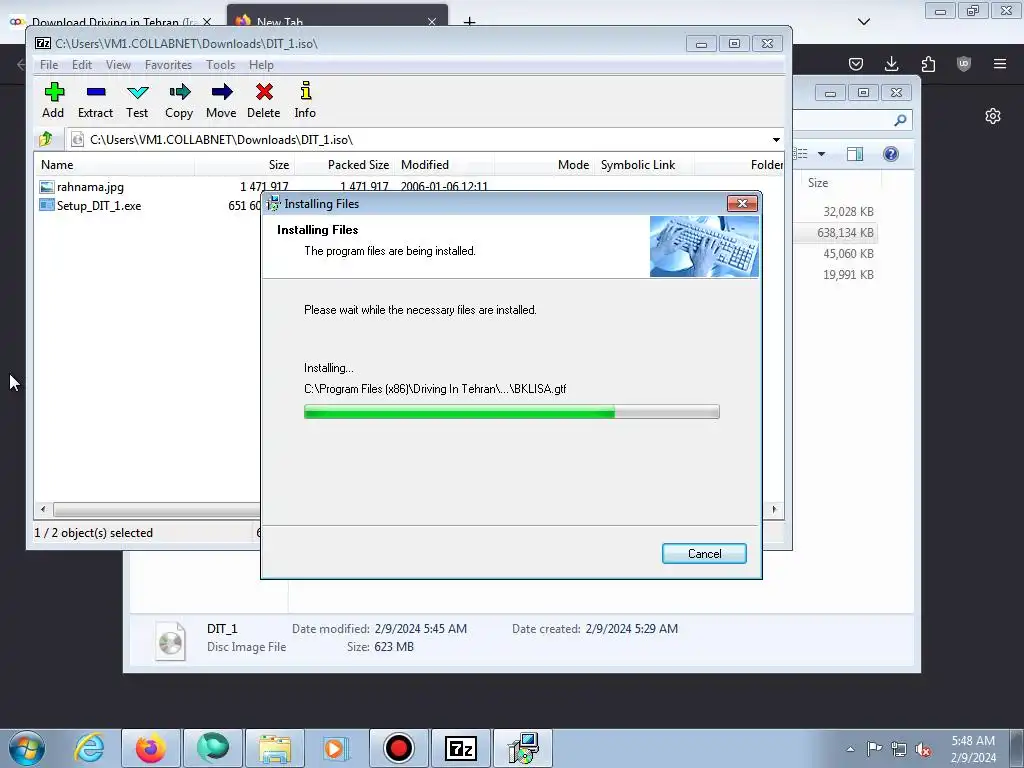This screenshot has height=768, width=1024.
Task: Click the Add toolbar icon in 7-Zip
Action: coord(54,92)
